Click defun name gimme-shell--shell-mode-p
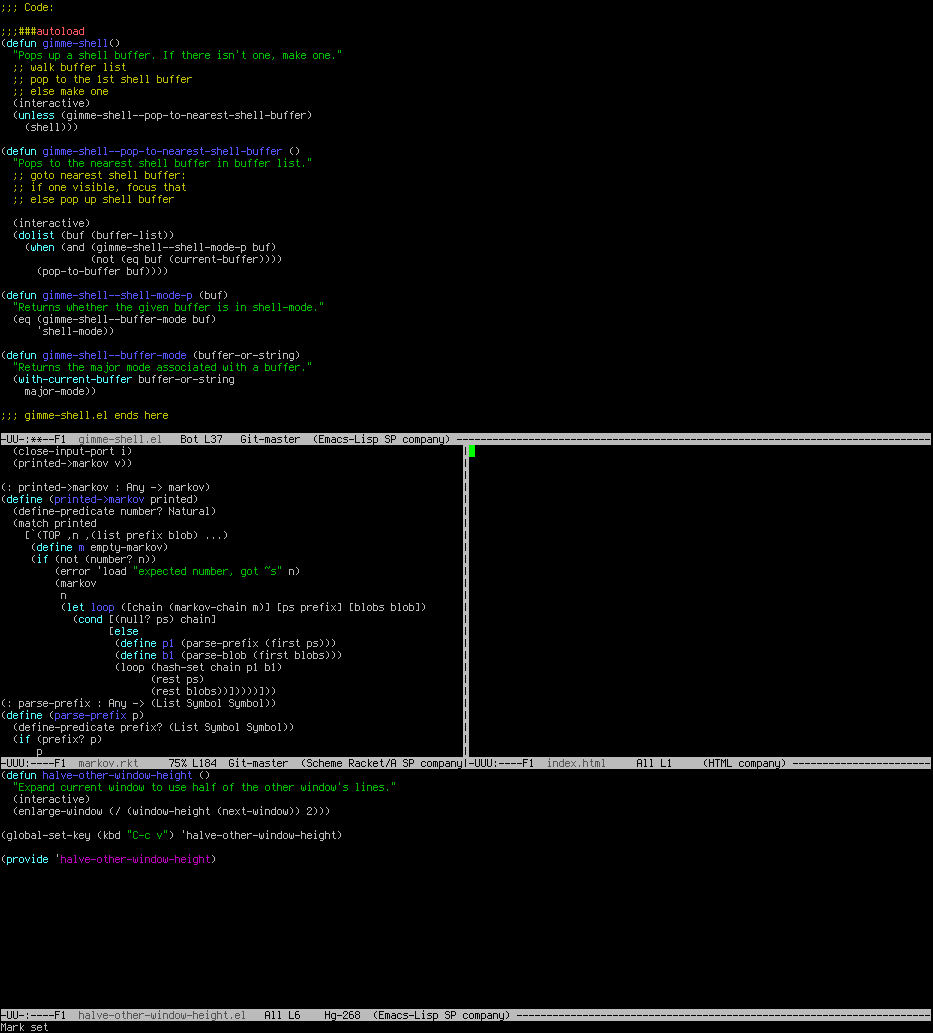 117,295
